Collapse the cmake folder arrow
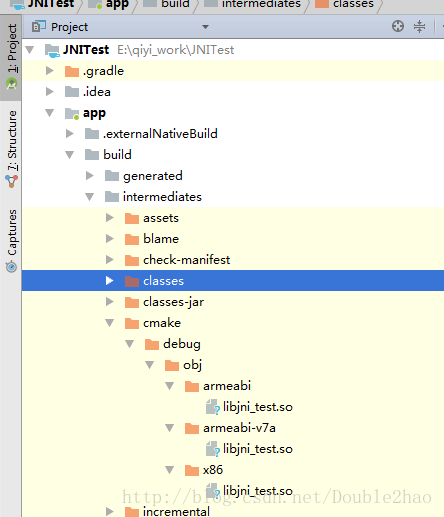This screenshot has height=517, width=444. click(x=110, y=323)
